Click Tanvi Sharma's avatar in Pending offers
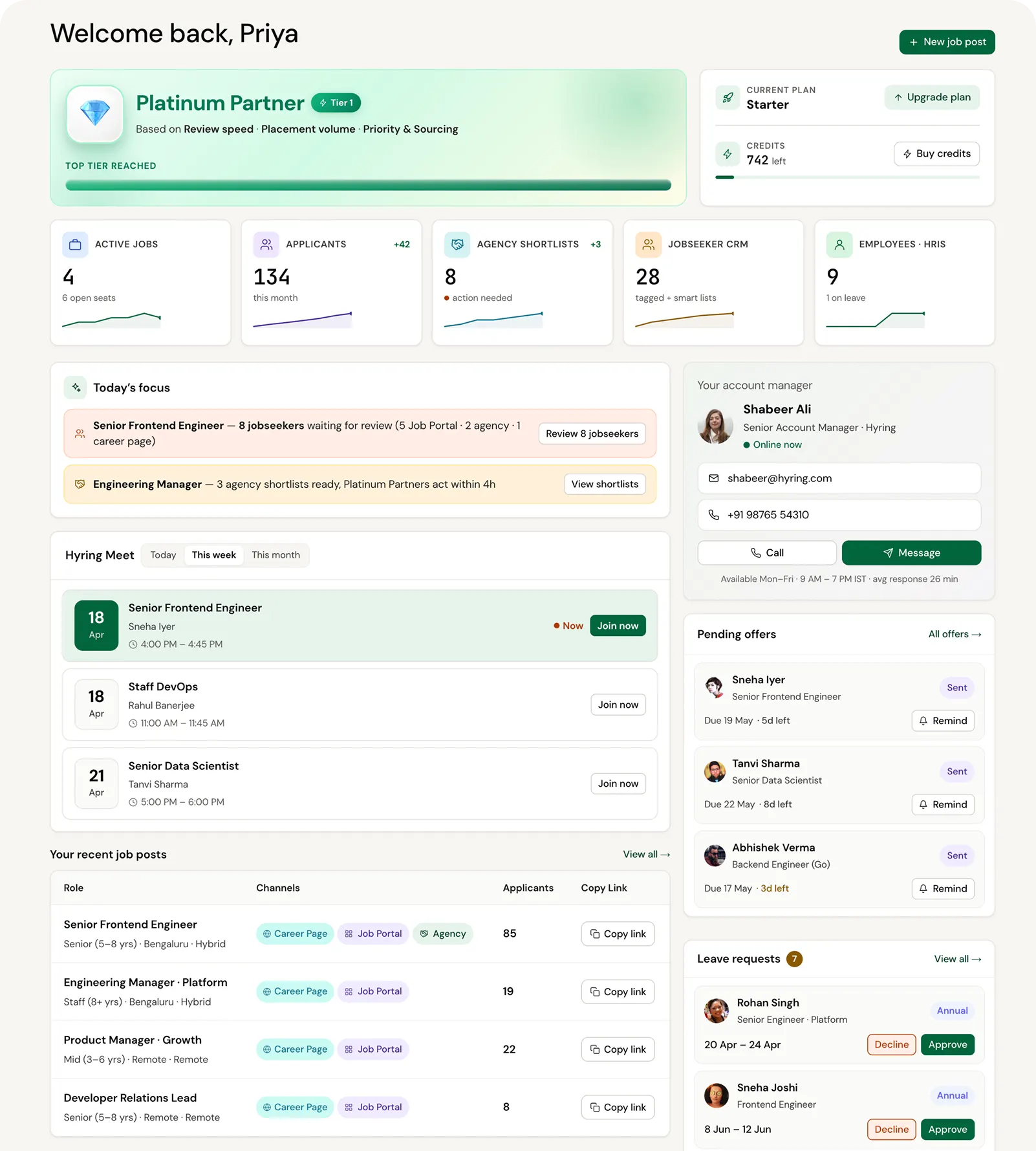This screenshot has height=1151, width=1036. point(715,771)
